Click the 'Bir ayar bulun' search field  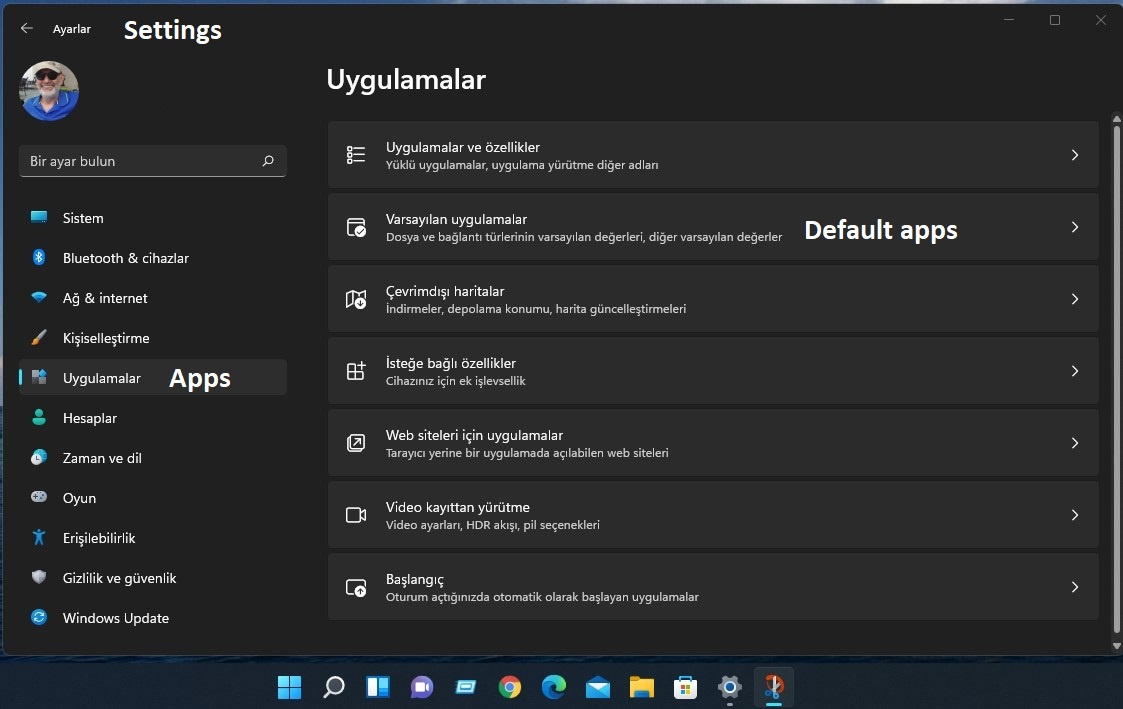click(153, 161)
